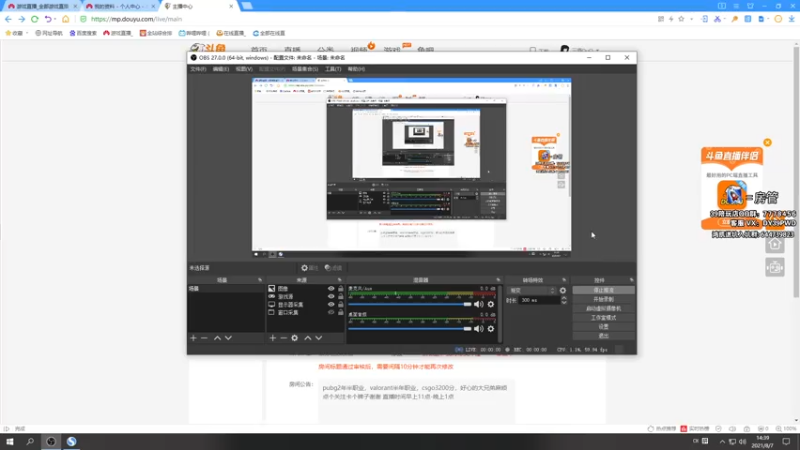Viewport: 800px width, 450px height.
Task: Open the 滤镜 filters button above the Sources panel
Action: [x=333, y=268]
